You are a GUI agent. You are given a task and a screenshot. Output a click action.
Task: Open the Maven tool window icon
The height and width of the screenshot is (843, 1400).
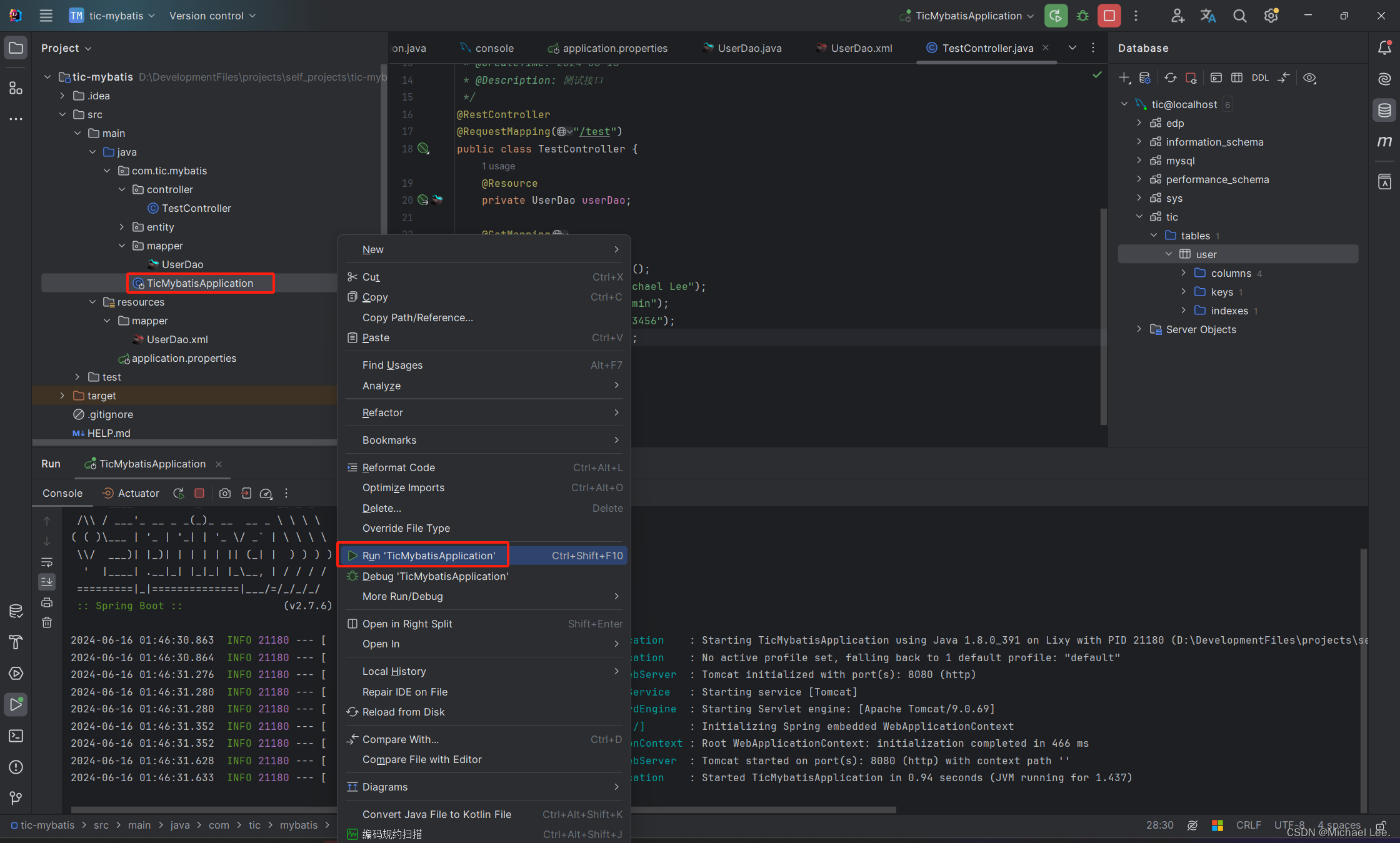1384,142
